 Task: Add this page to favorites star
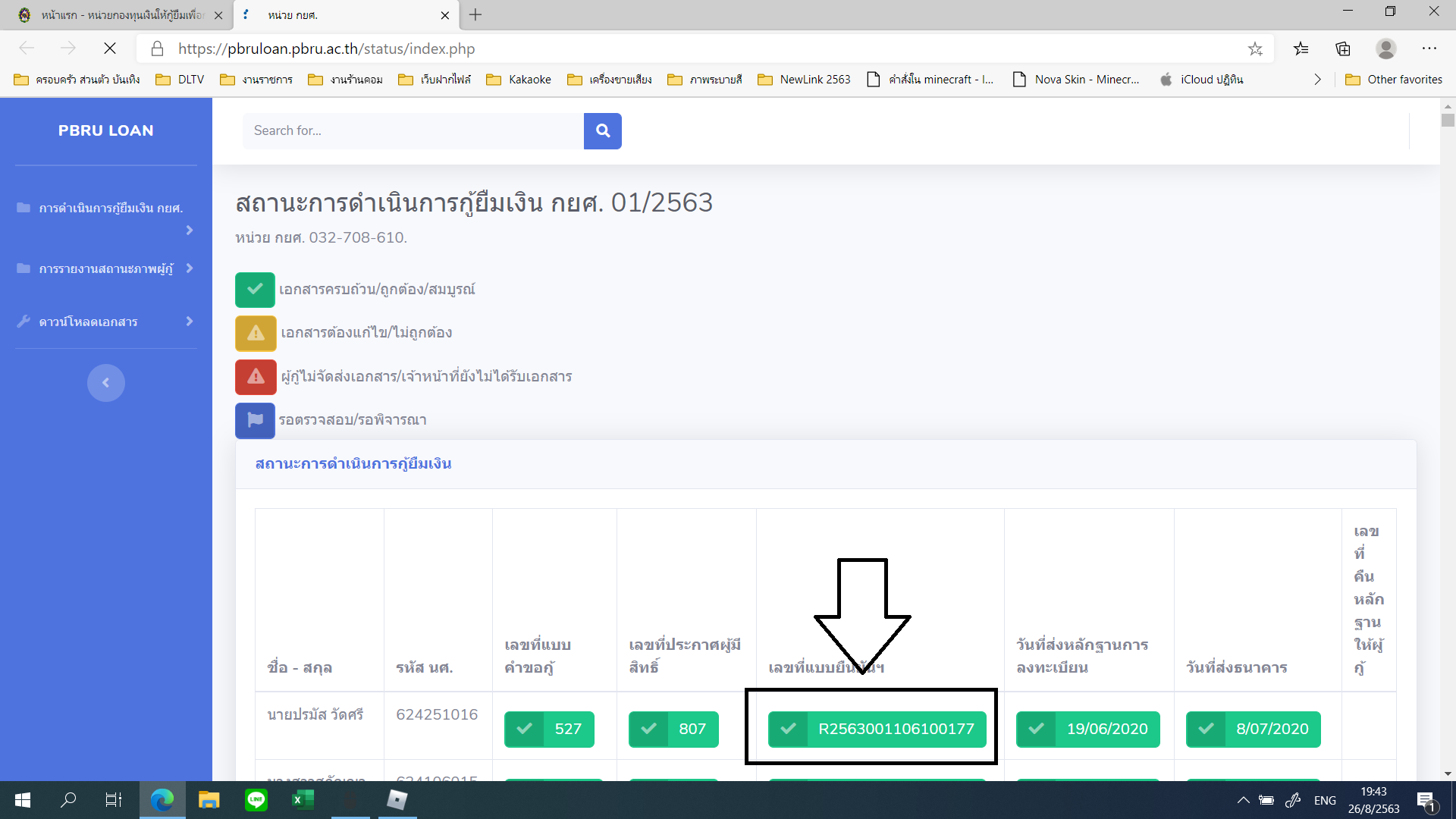pos(1255,49)
